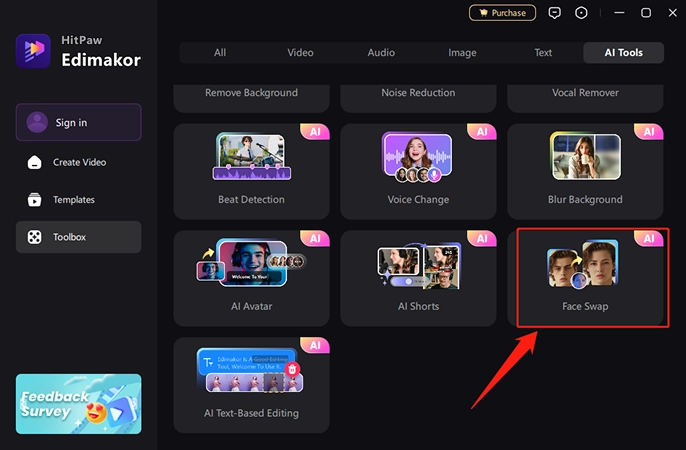Click the Beat Detection illustration
Viewport: 686px width, 450px height.
point(252,157)
